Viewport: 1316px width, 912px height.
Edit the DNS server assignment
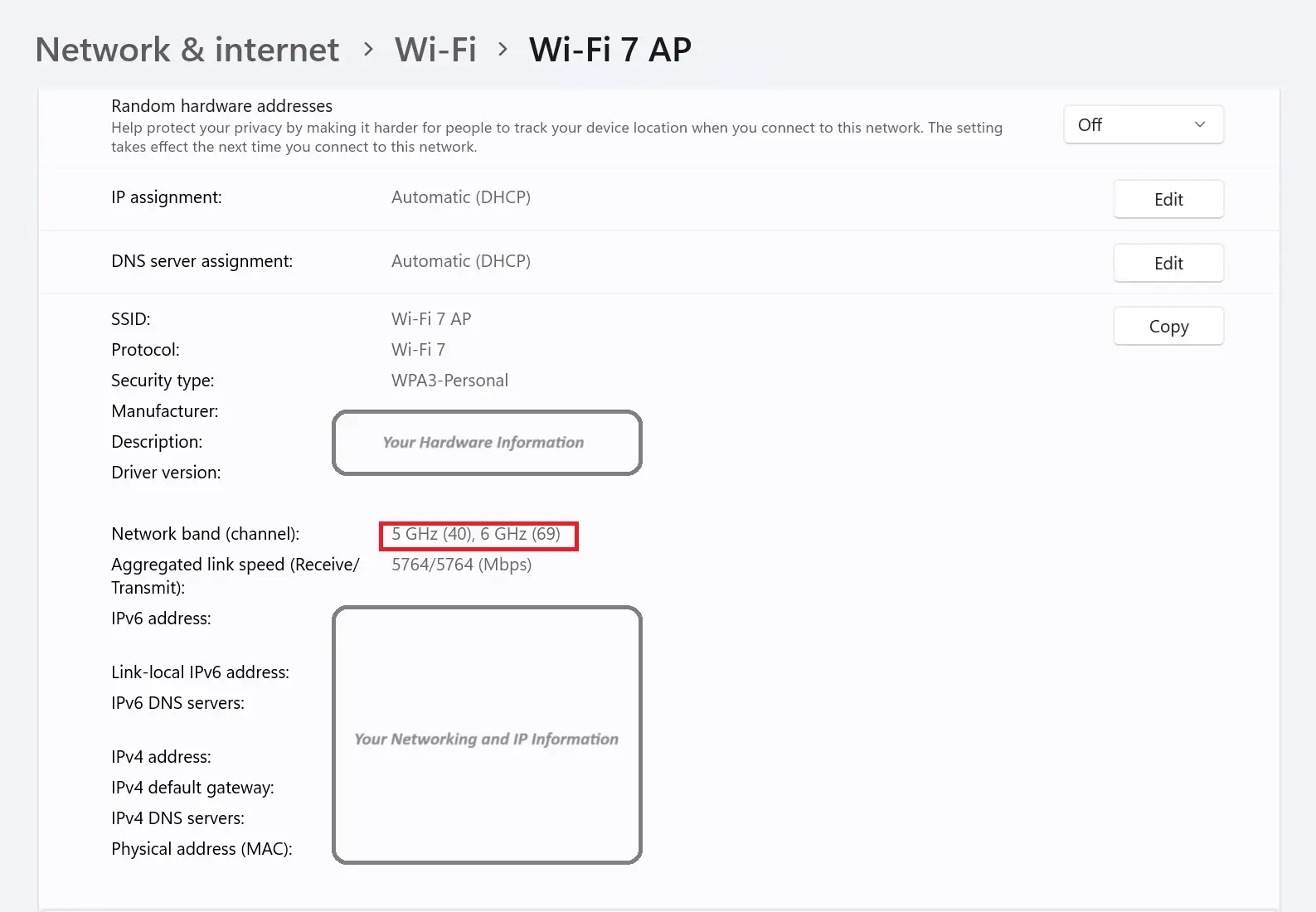1168,263
